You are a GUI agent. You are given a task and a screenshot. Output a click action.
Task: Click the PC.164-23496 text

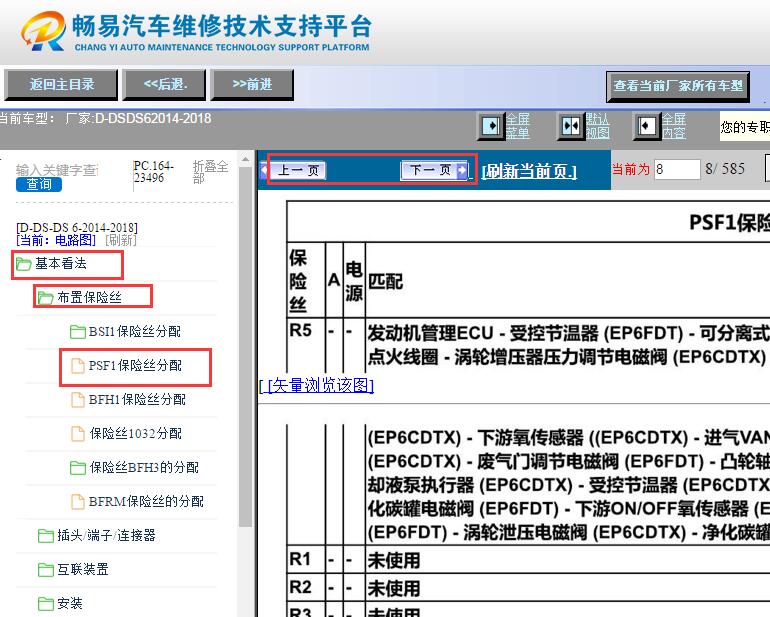point(153,172)
